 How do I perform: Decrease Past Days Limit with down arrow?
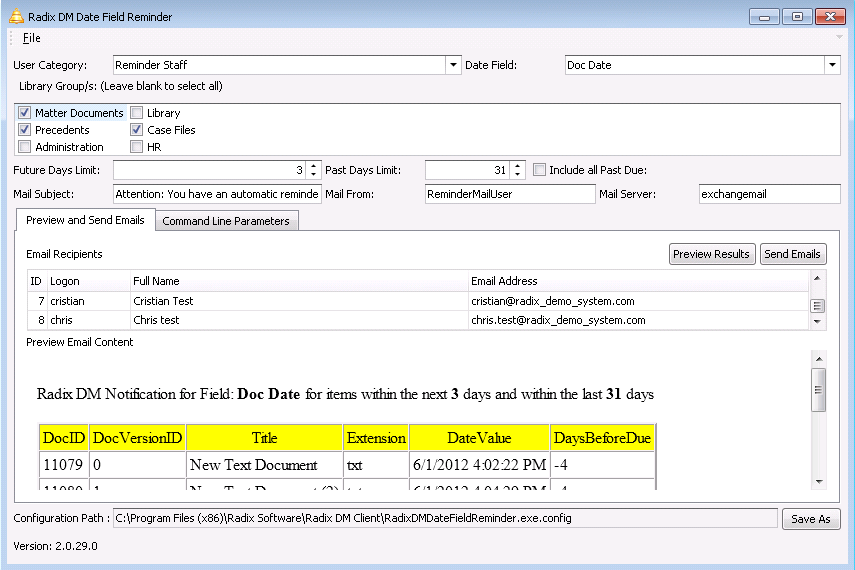click(517, 175)
